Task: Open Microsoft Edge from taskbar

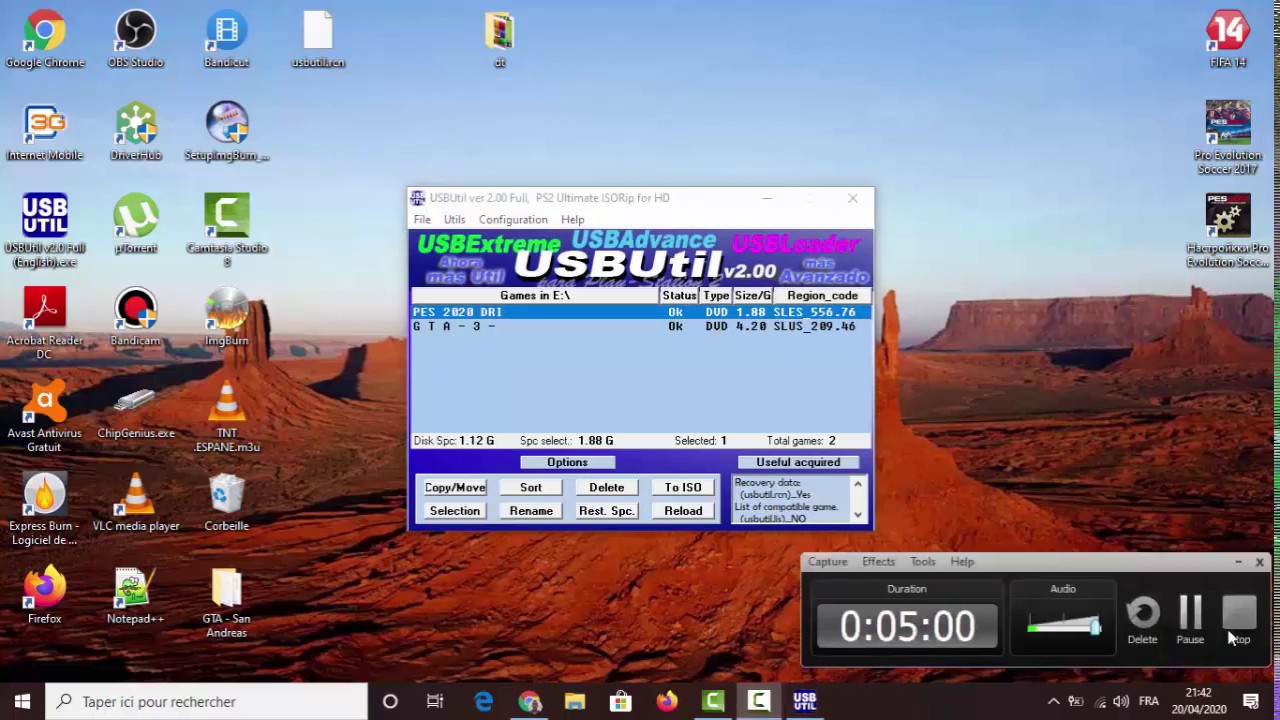Action: coord(483,702)
